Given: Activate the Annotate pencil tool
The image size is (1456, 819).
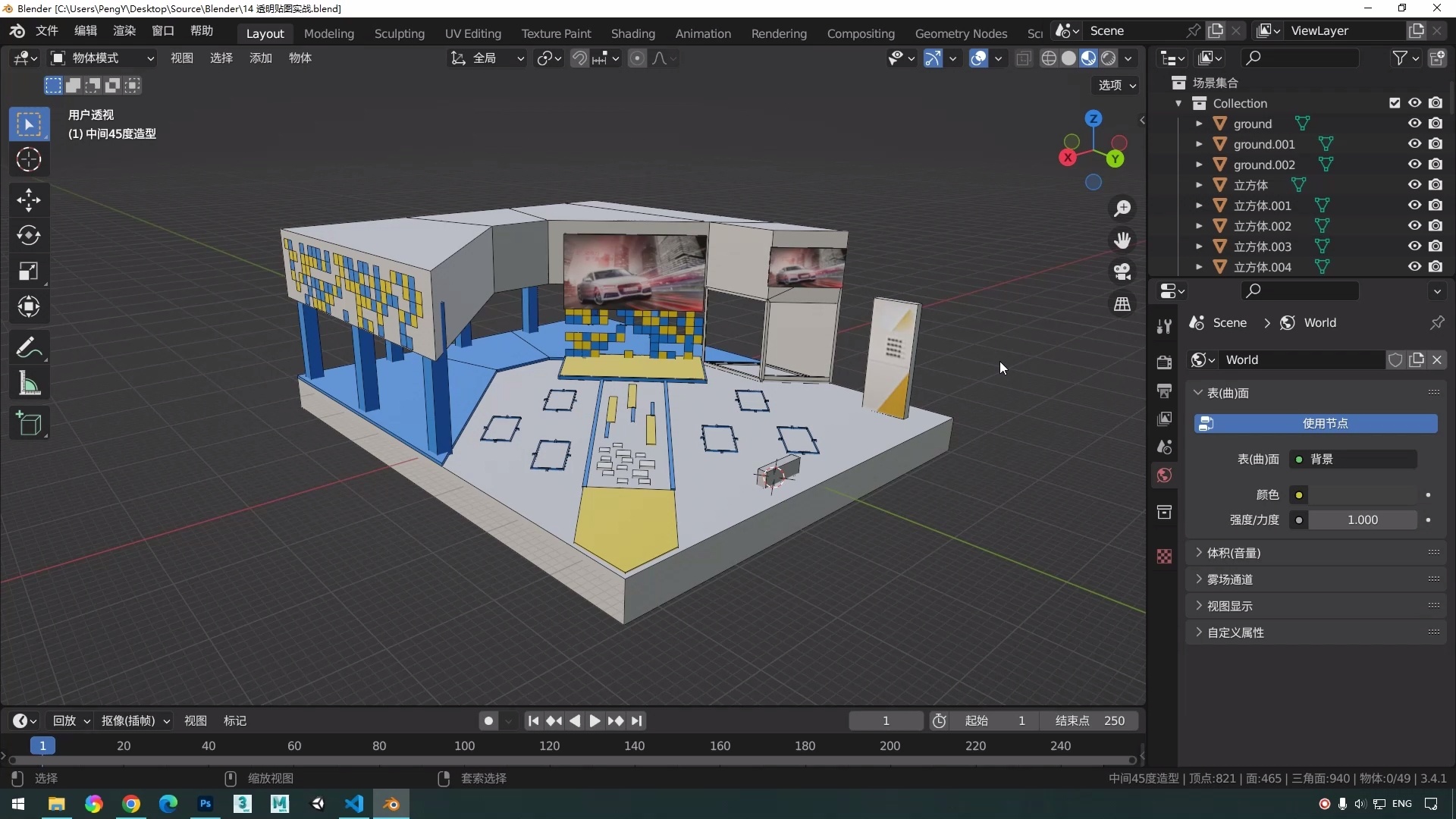Looking at the screenshot, I should tap(29, 348).
